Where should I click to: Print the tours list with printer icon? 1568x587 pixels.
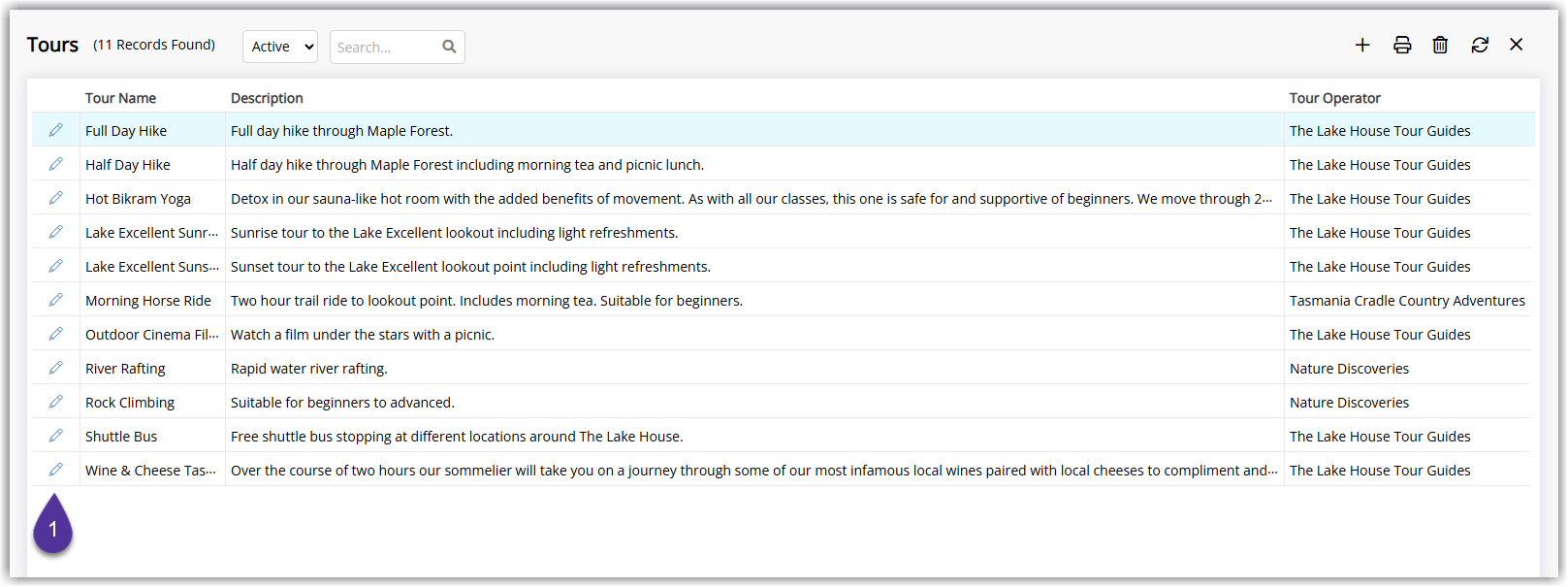(x=1402, y=45)
